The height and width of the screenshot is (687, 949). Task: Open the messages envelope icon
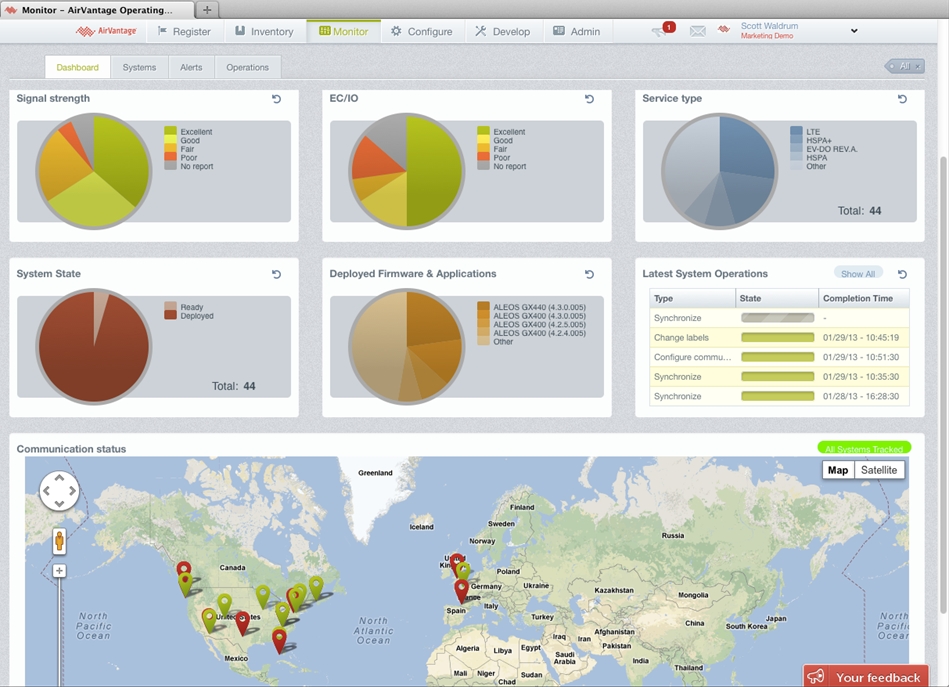(x=697, y=31)
